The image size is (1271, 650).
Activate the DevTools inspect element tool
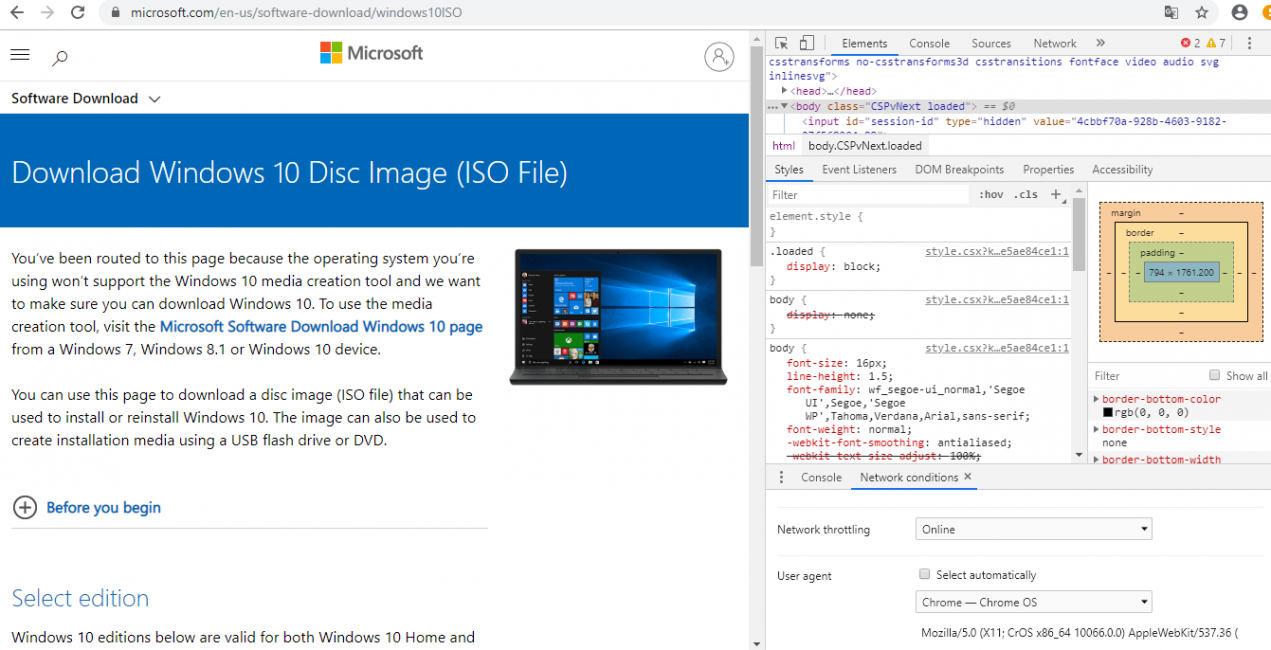click(782, 43)
